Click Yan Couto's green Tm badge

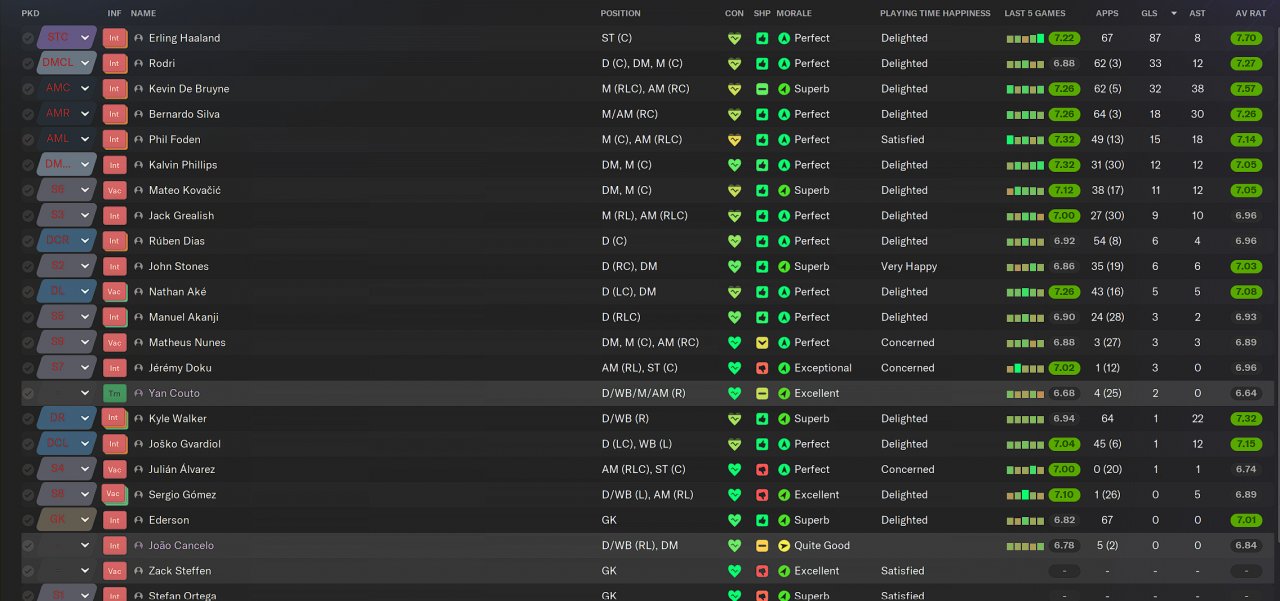click(x=114, y=393)
